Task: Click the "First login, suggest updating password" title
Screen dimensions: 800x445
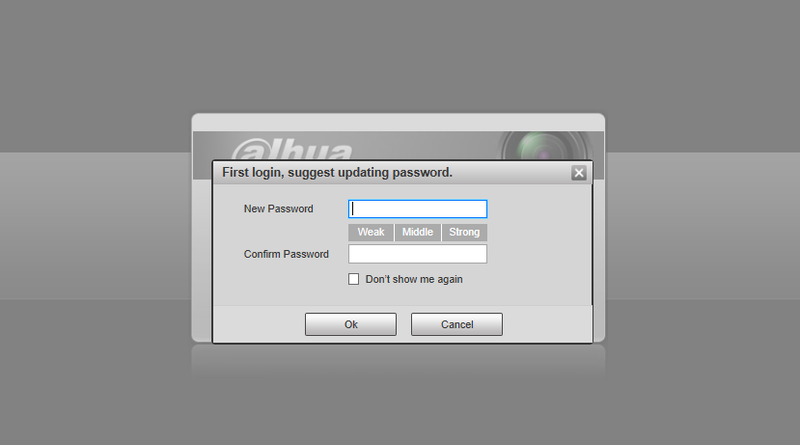Action: [x=337, y=172]
